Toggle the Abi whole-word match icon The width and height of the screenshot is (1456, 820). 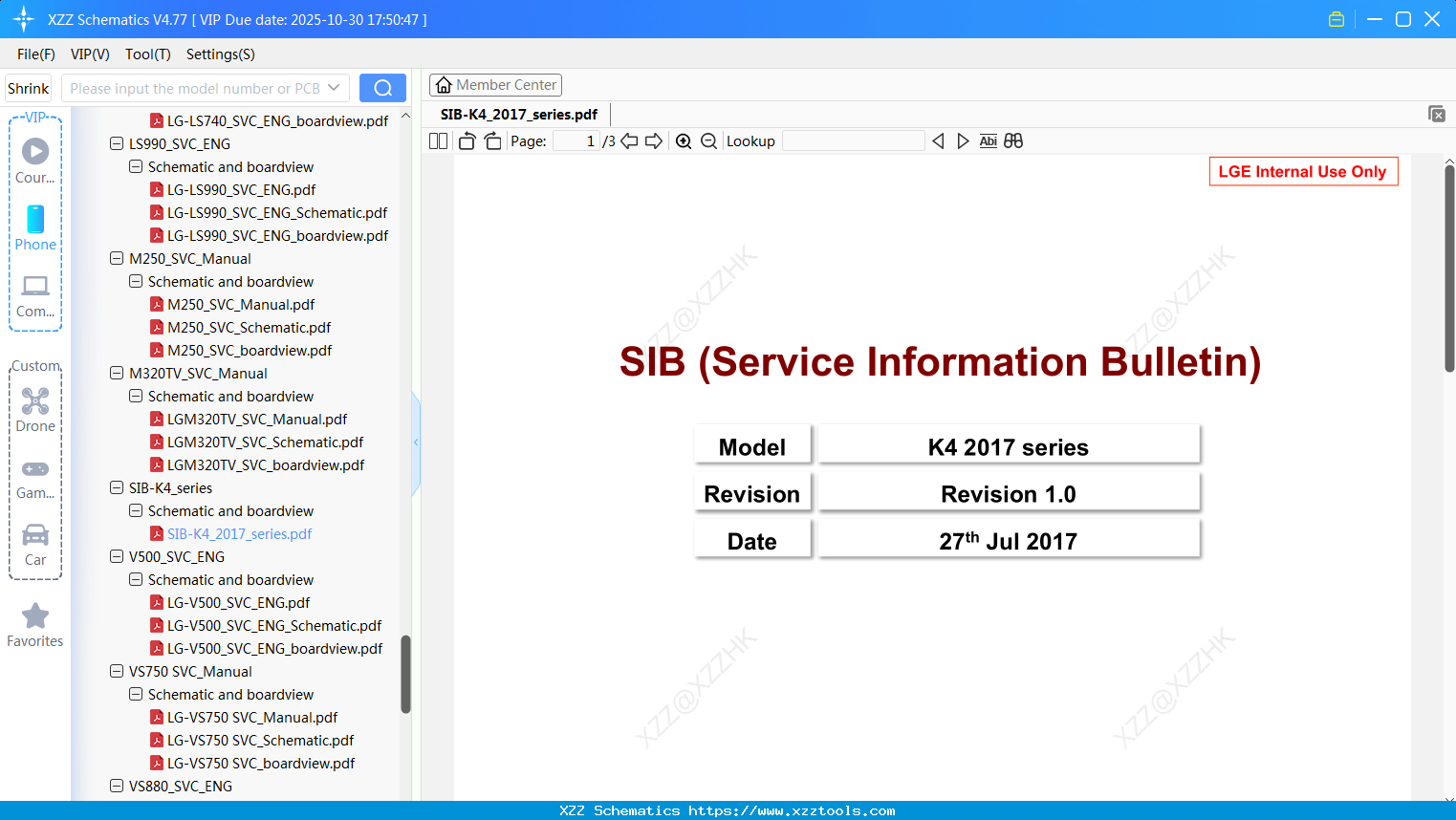click(x=989, y=140)
